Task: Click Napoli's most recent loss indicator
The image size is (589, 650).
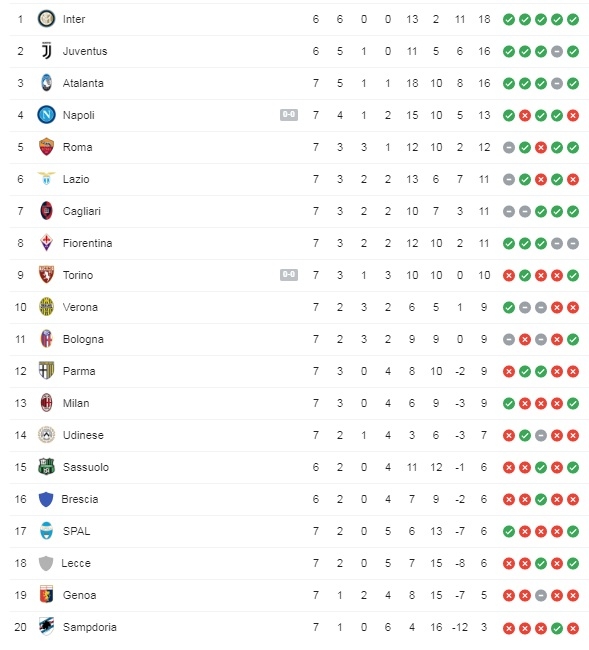Action: (573, 116)
